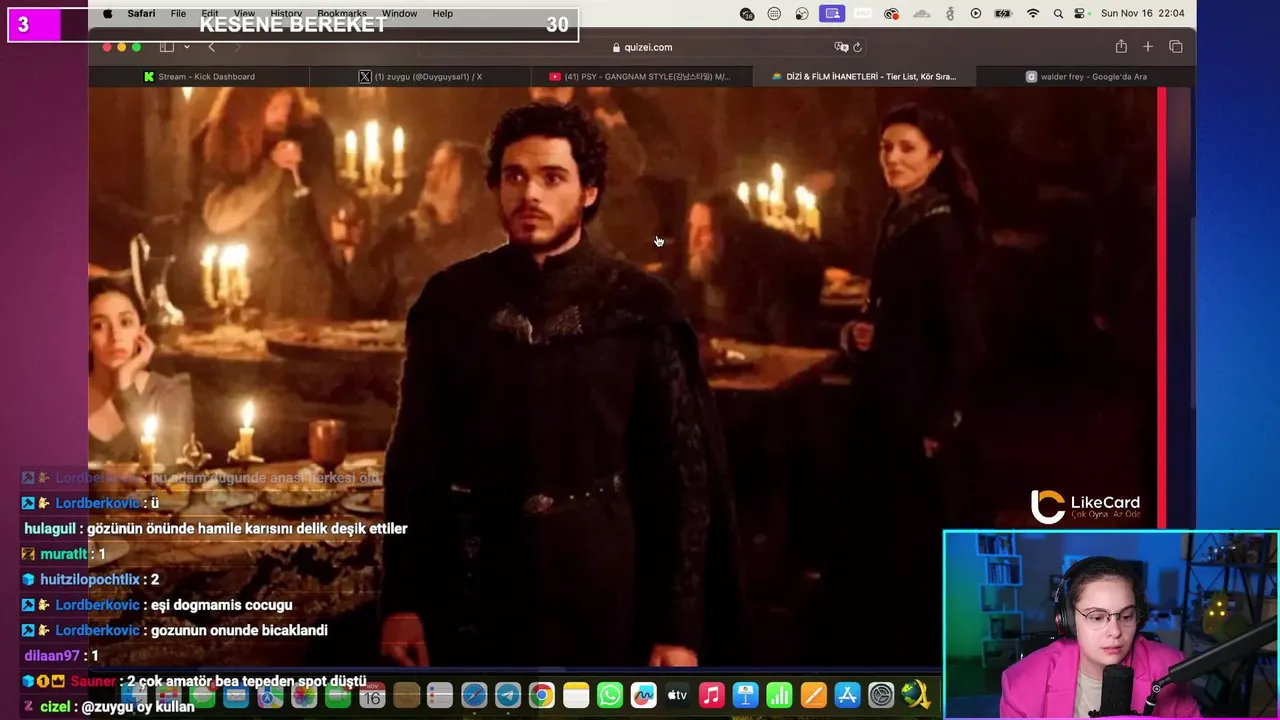Open the Safari sidebar toggle icon

(167, 47)
